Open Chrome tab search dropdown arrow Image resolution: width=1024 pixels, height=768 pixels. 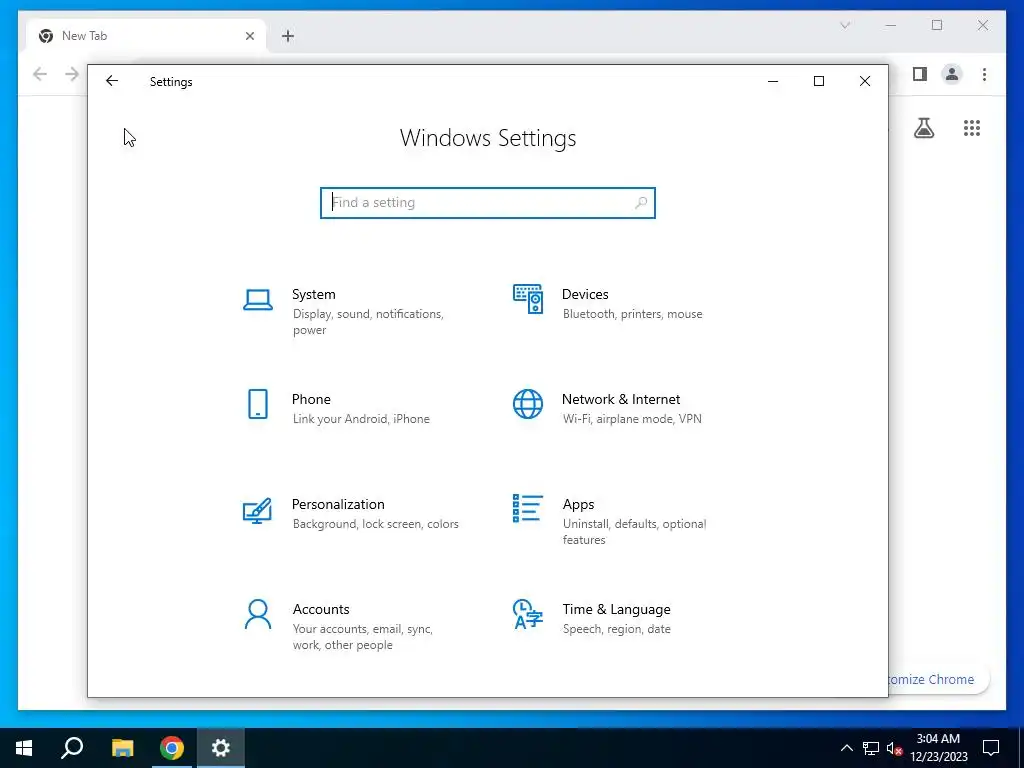[x=844, y=25]
